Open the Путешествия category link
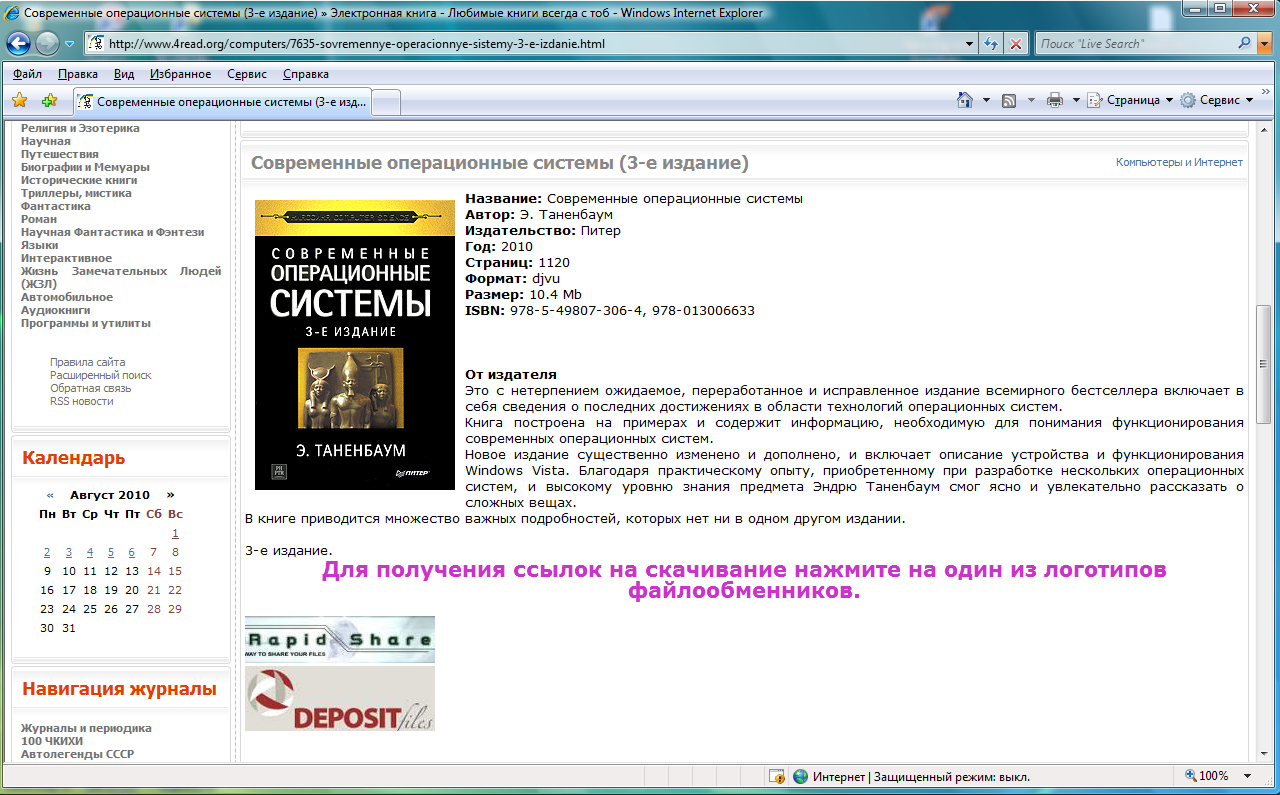Screen dimensions: 1280x795 click(60, 154)
